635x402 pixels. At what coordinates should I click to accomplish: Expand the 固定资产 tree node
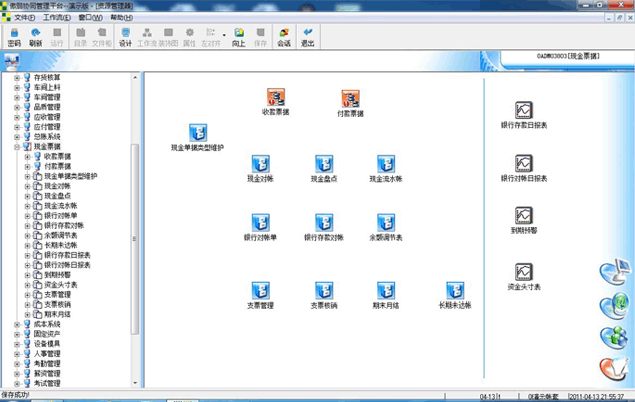coord(16,334)
